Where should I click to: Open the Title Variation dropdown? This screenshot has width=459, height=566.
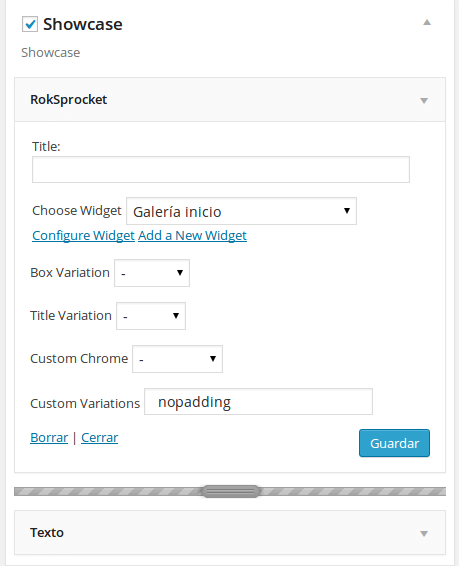click(x=151, y=316)
